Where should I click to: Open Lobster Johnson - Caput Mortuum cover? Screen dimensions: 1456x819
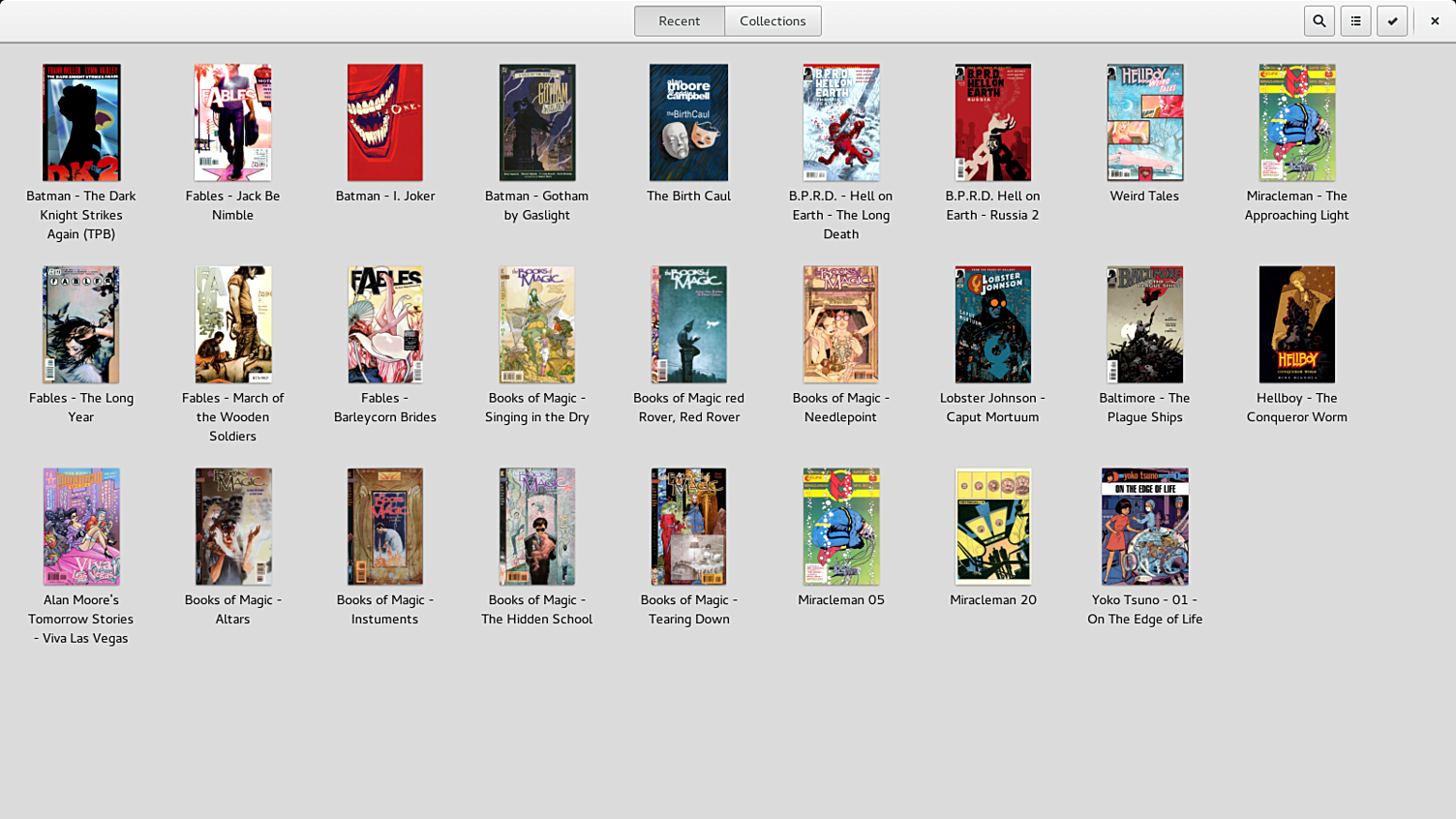(x=992, y=325)
